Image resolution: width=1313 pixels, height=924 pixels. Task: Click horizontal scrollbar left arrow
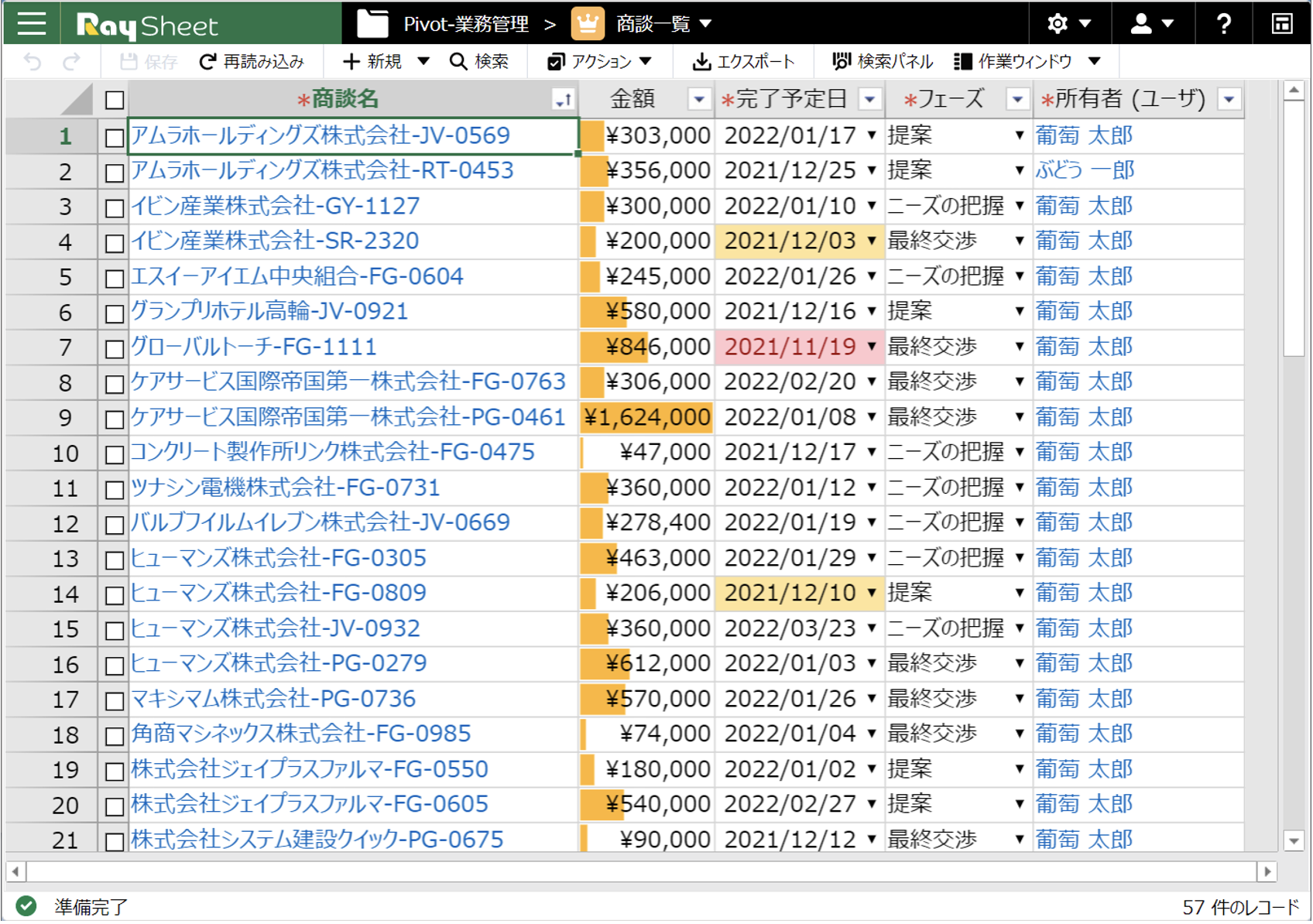[15, 871]
